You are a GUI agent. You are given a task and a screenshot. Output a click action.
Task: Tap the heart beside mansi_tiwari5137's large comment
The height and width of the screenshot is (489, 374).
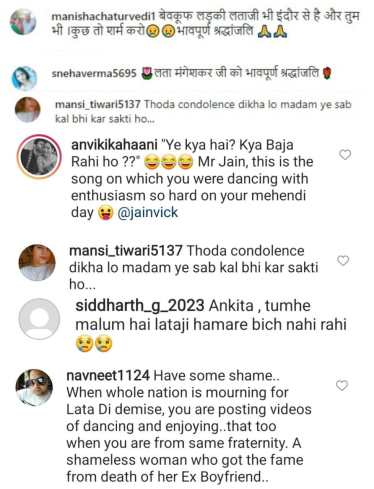coord(343,260)
